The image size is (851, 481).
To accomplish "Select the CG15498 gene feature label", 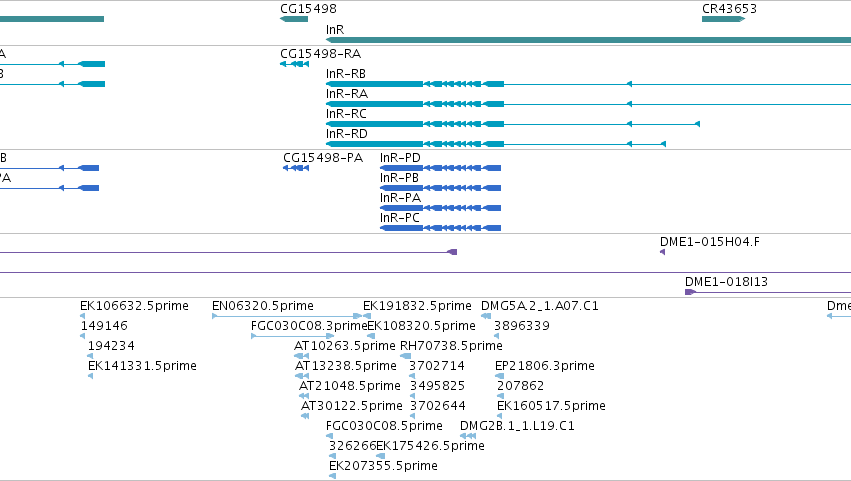I will [x=308, y=9].
